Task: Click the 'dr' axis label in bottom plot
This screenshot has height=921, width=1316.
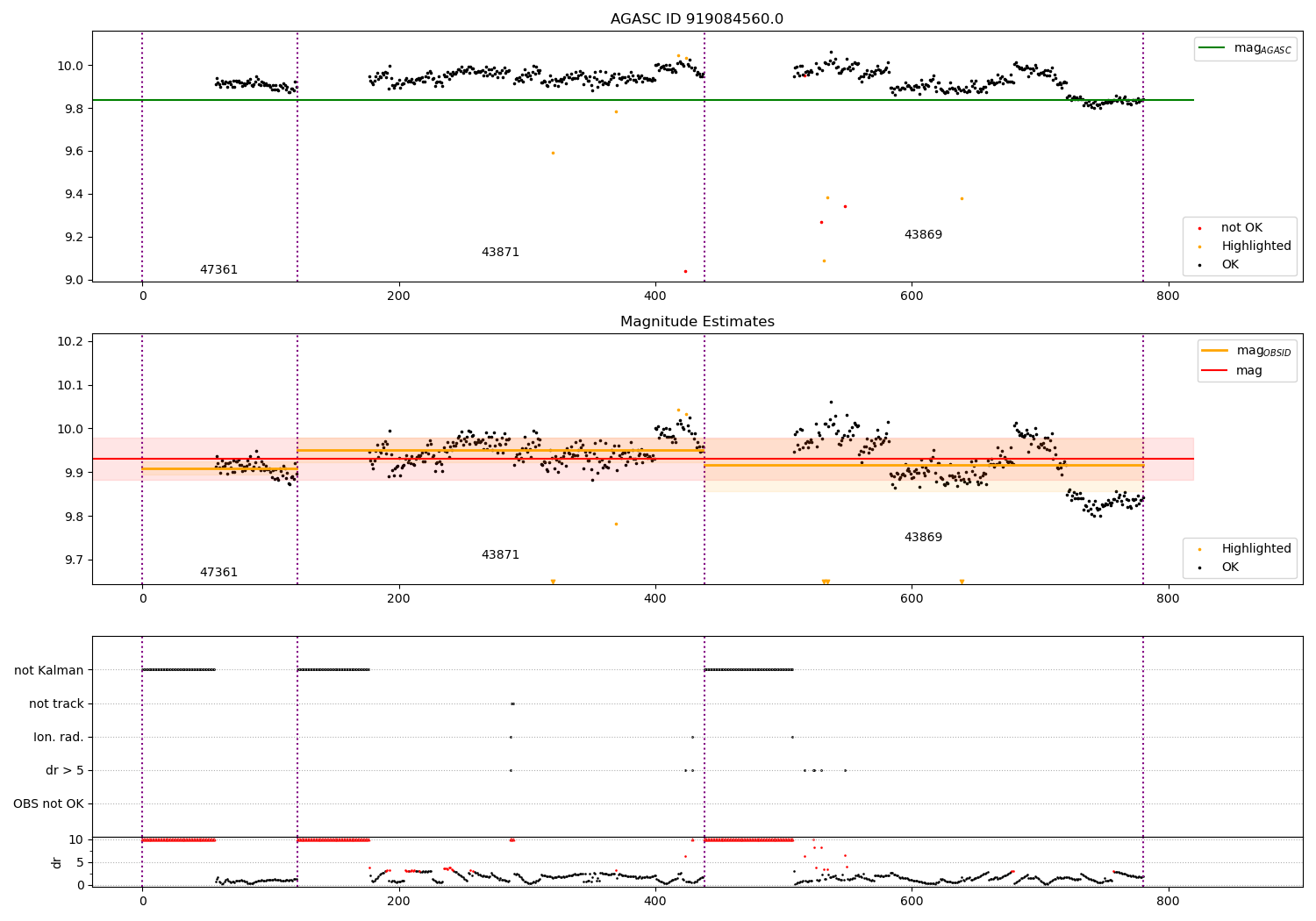Action: click(57, 862)
